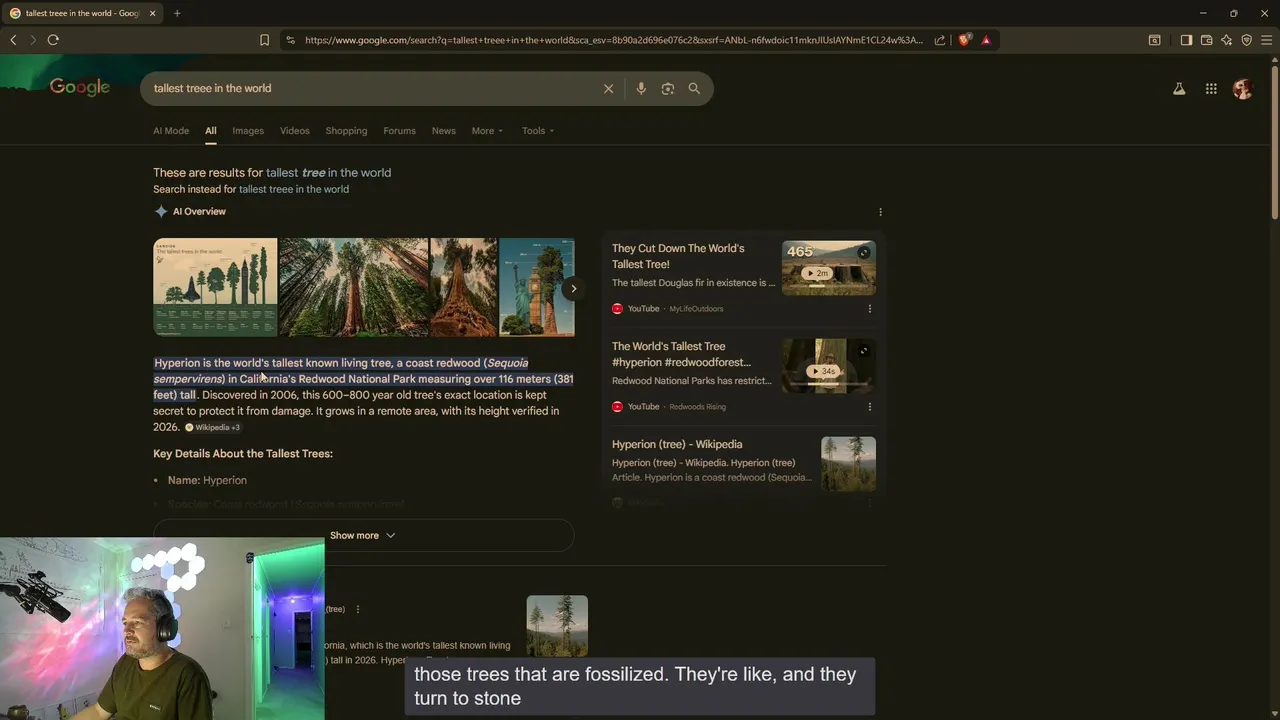Open site settings icon in address bar
The width and height of the screenshot is (1280, 720).
tap(290, 40)
